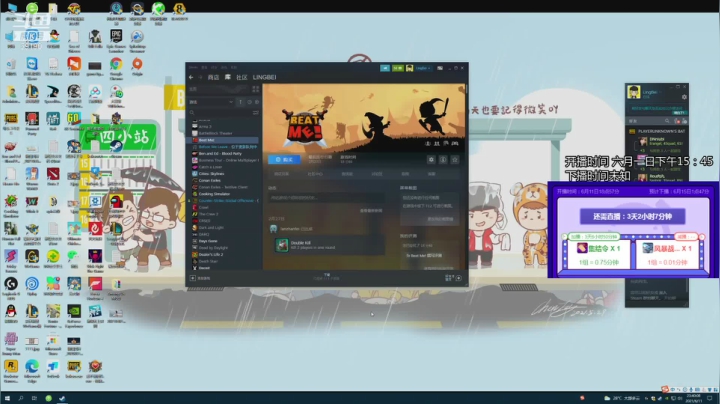This screenshot has width=720, height=404.
Task: Click the search icon in Friends List
Action: (667, 121)
